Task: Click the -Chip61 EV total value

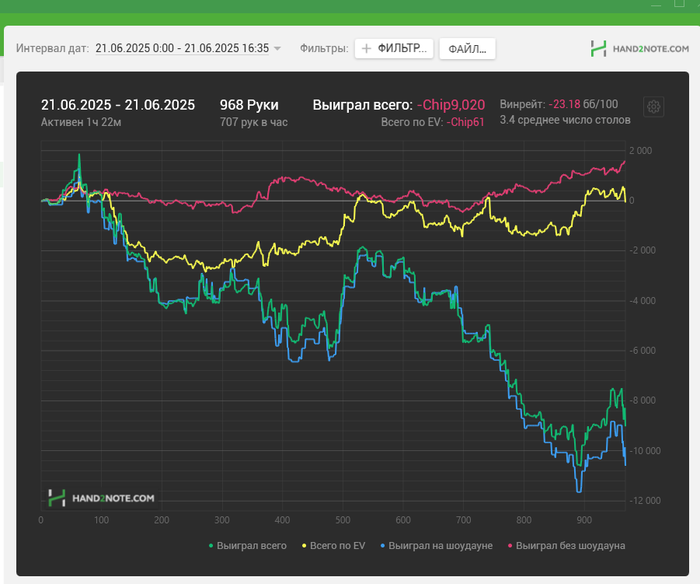Action: coord(465,122)
